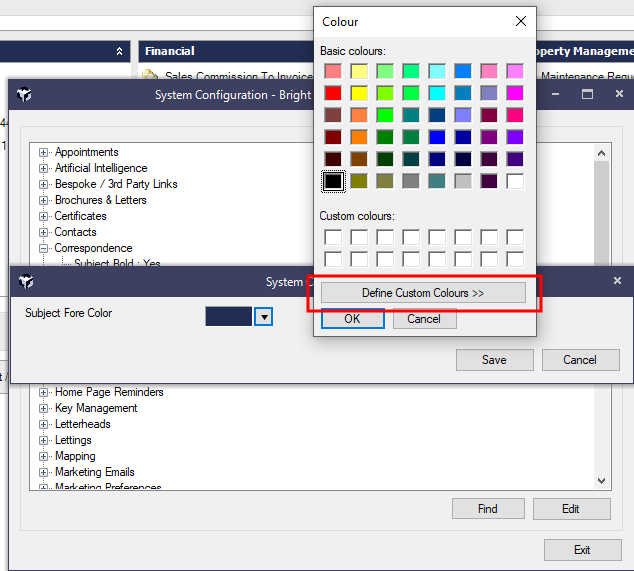Select the first empty custom colour box
The height and width of the screenshot is (571, 634).
point(333,237)
